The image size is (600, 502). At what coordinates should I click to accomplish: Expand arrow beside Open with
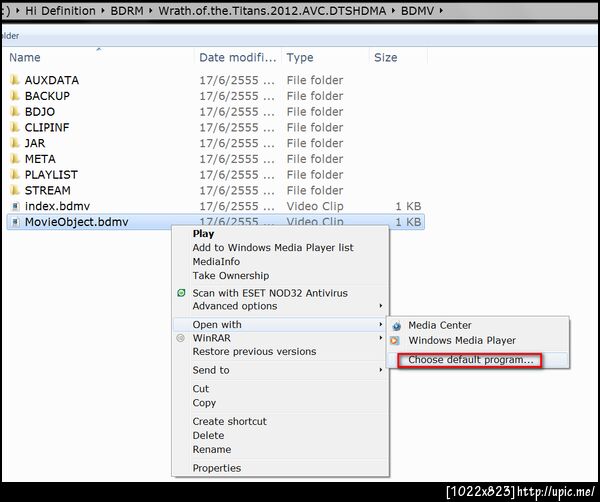[x=380, y=324]
